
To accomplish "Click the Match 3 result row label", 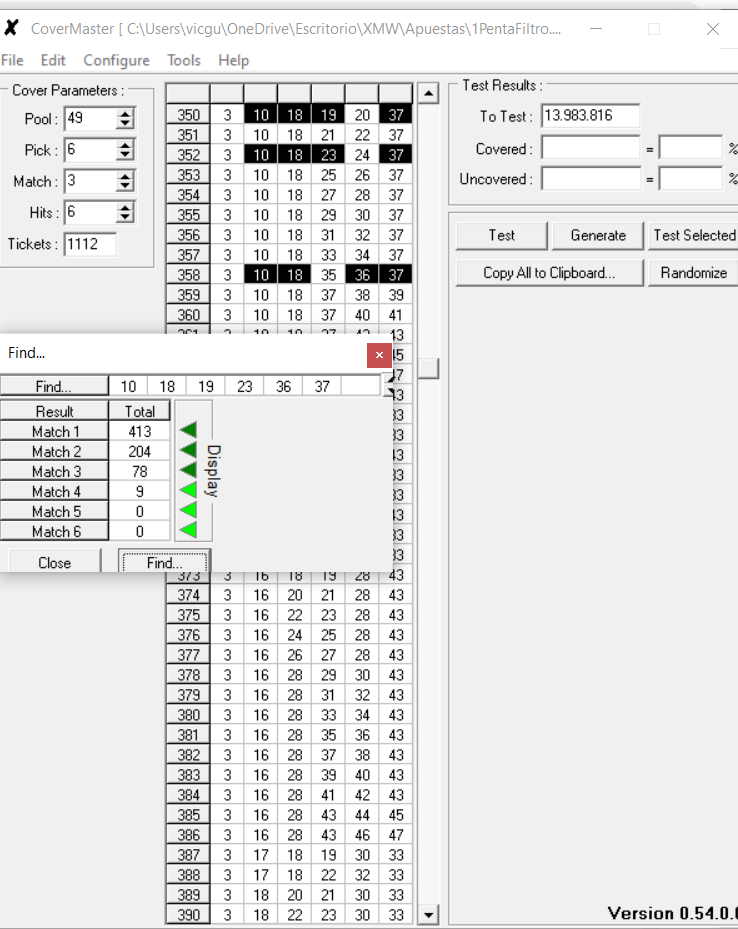I will coord(54,471).
